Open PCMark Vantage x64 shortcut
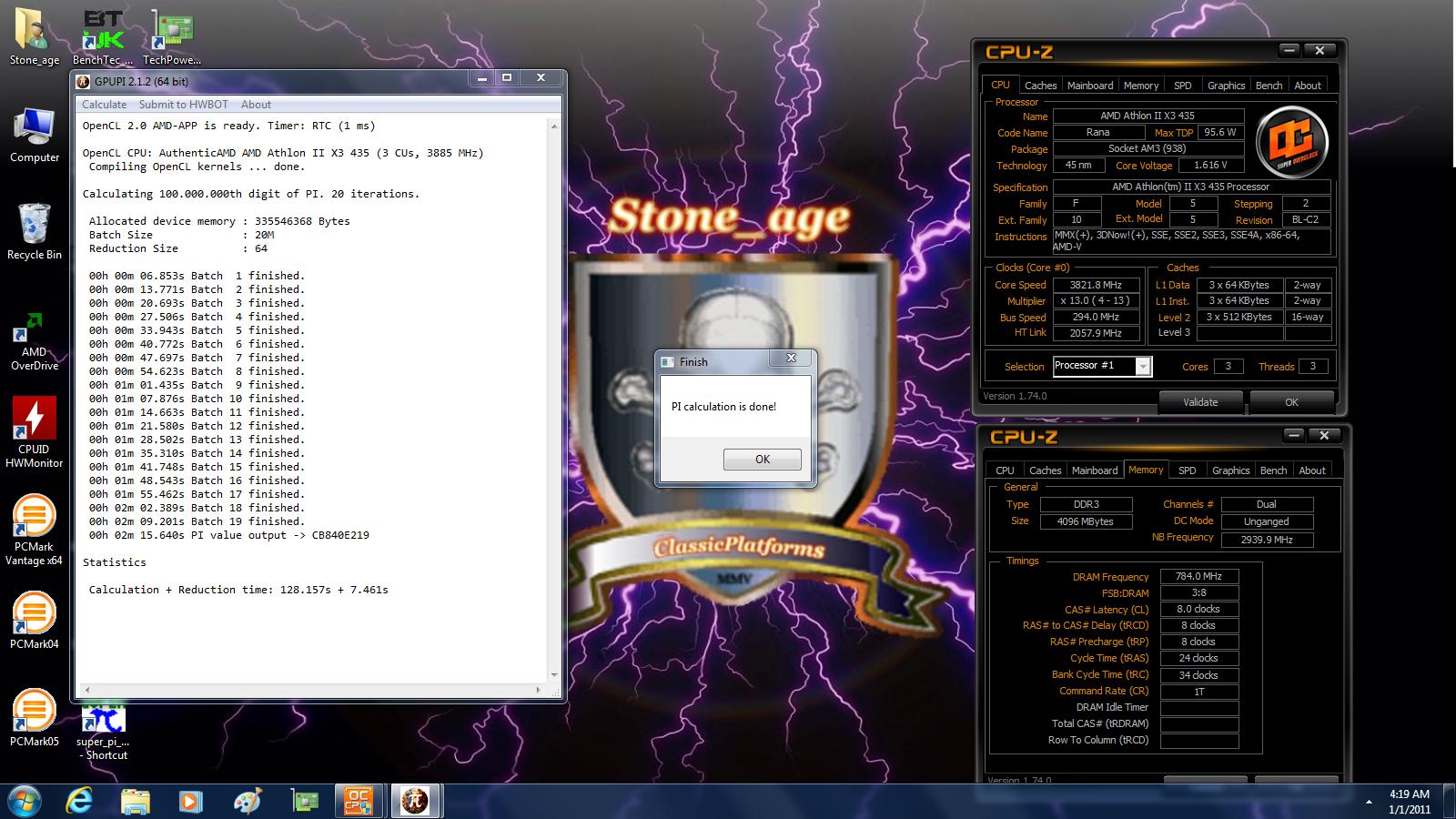Viewport: 1456px width, 819px height. (x=34, y=530)
